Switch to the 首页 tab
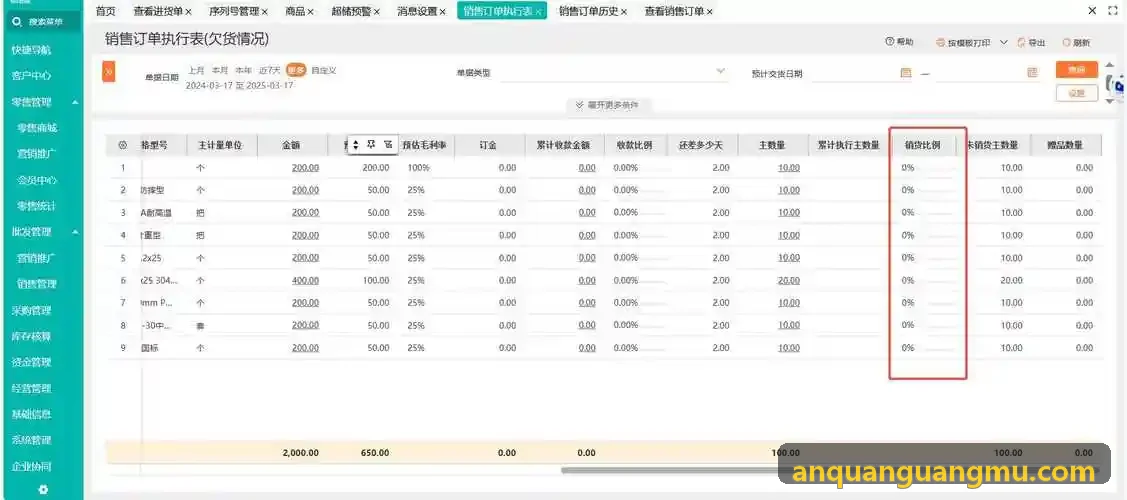 (106, 11)
